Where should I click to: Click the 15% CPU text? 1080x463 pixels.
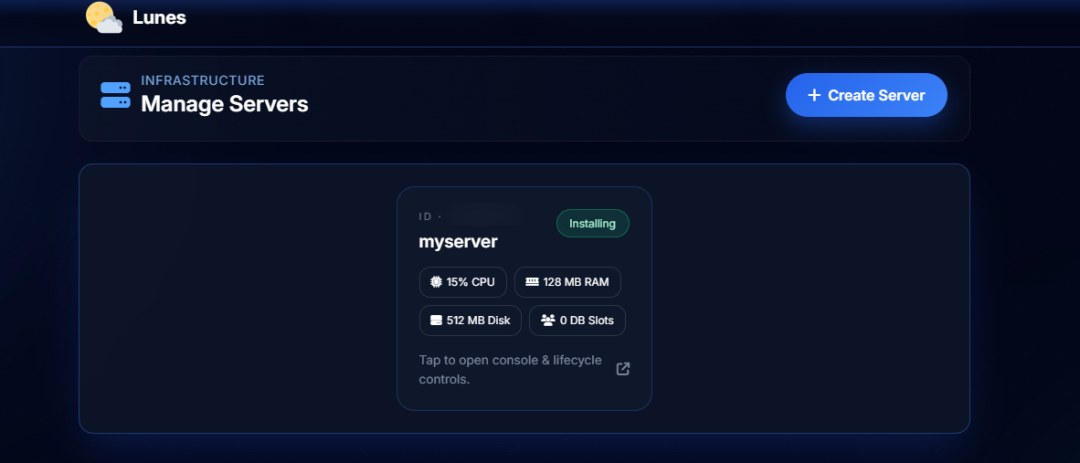pyautogui.click(x=470, y=282)
